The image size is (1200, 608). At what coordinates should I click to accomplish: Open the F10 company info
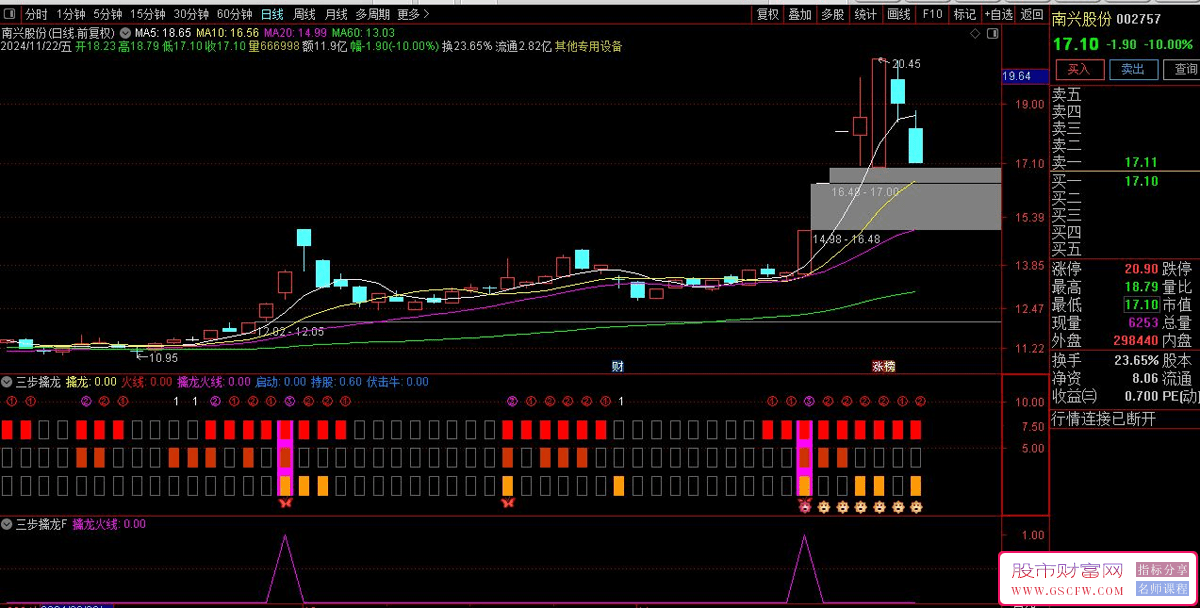pyautogui.click(x=932, y=14)
